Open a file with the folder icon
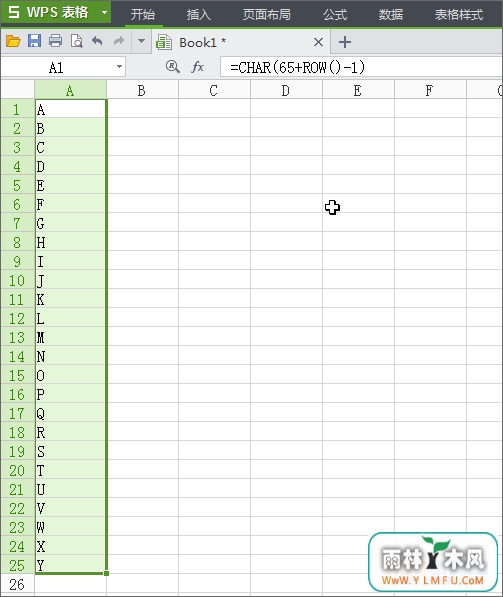Screen dimensions: 503x597 click(x=13, y=41)
